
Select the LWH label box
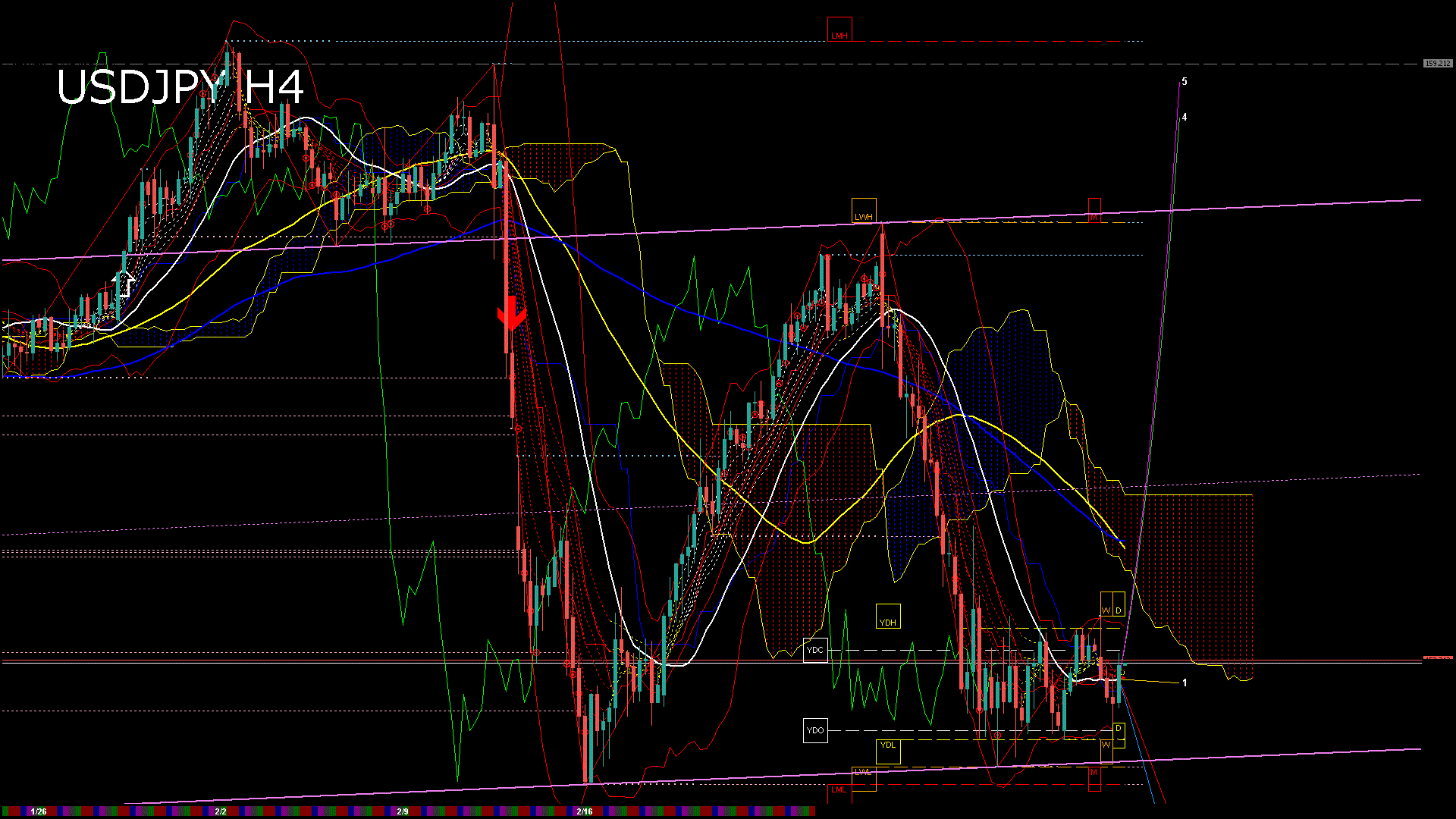coord(864,211)
